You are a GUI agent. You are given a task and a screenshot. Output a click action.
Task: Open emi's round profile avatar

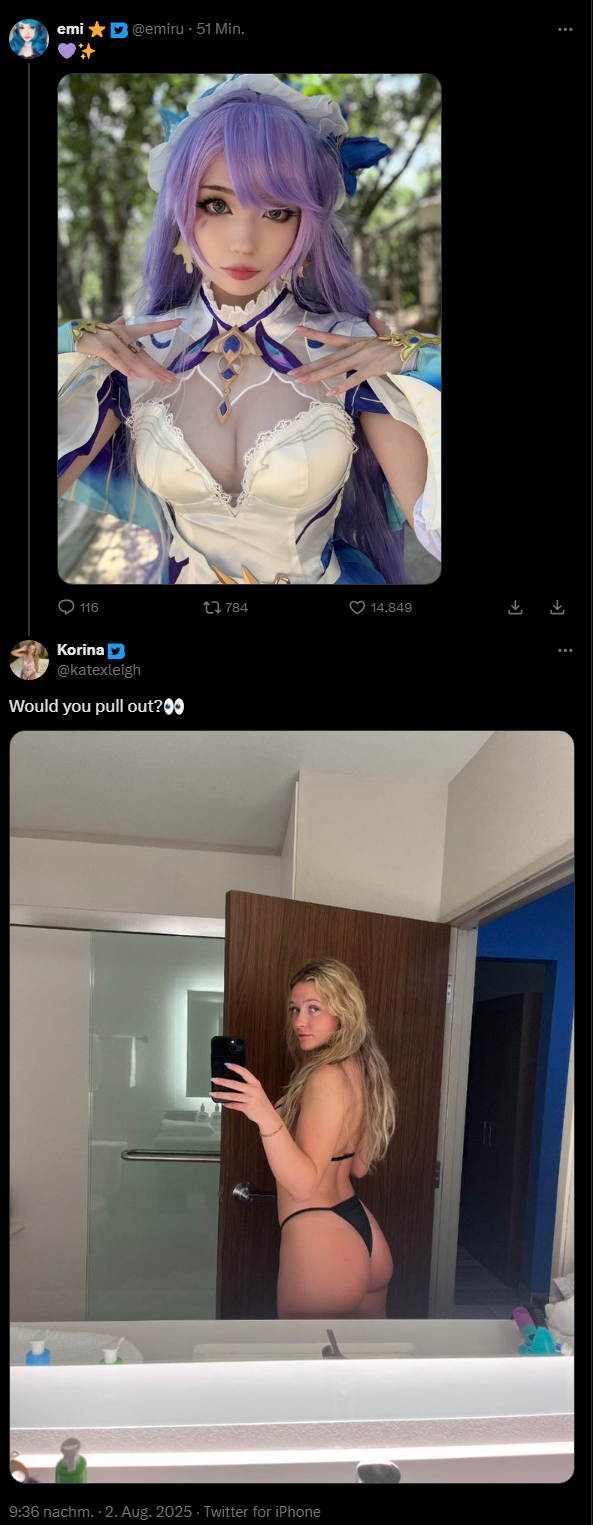[29, 39]
